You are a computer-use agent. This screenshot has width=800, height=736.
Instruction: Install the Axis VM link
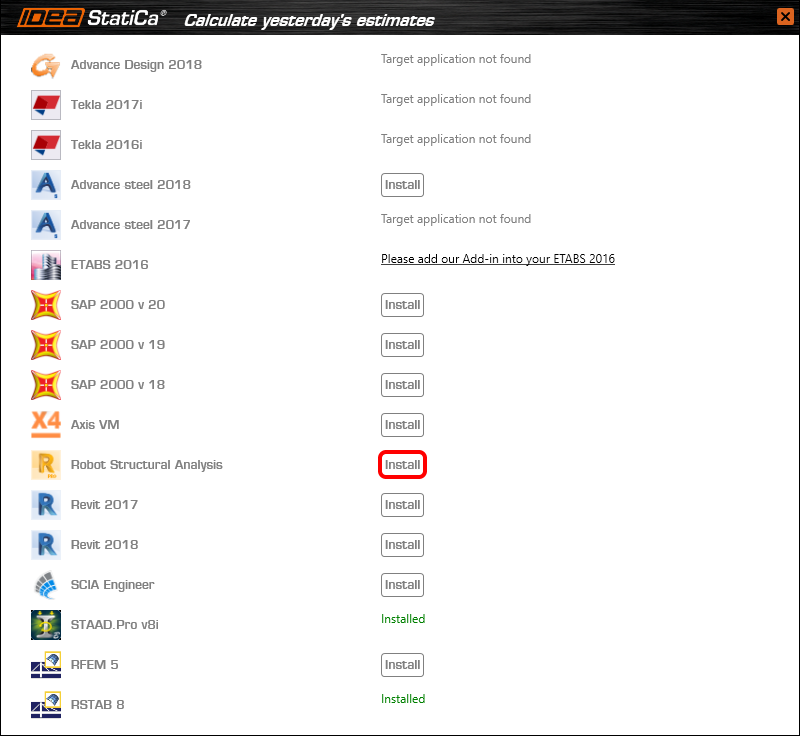402,425
